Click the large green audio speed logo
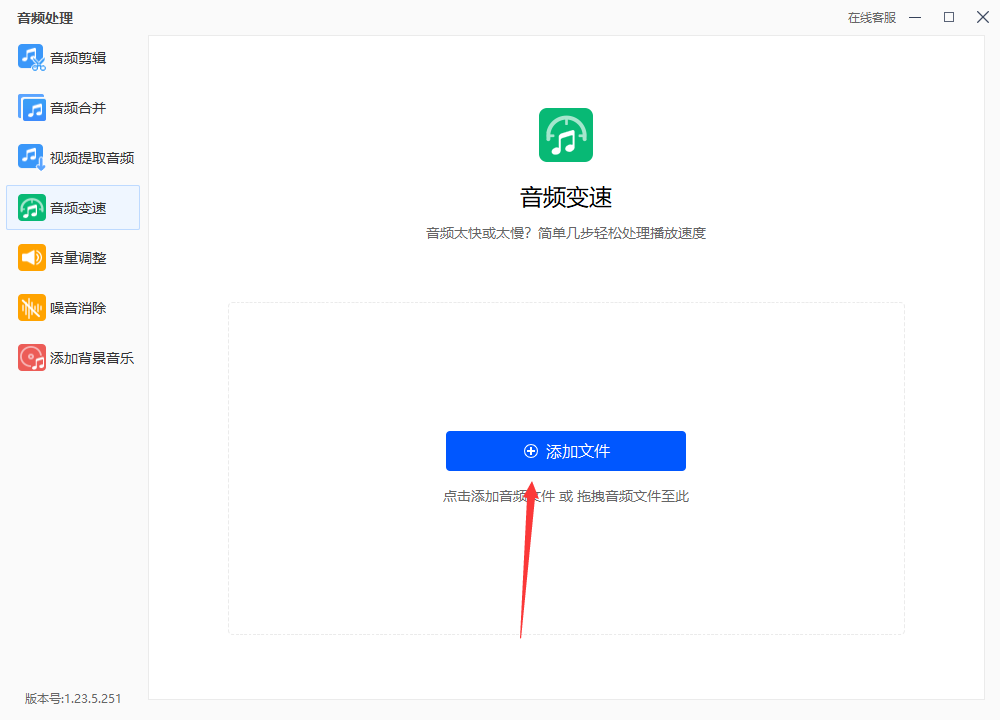Viewport: 1000px width, 720px height. 566,135
